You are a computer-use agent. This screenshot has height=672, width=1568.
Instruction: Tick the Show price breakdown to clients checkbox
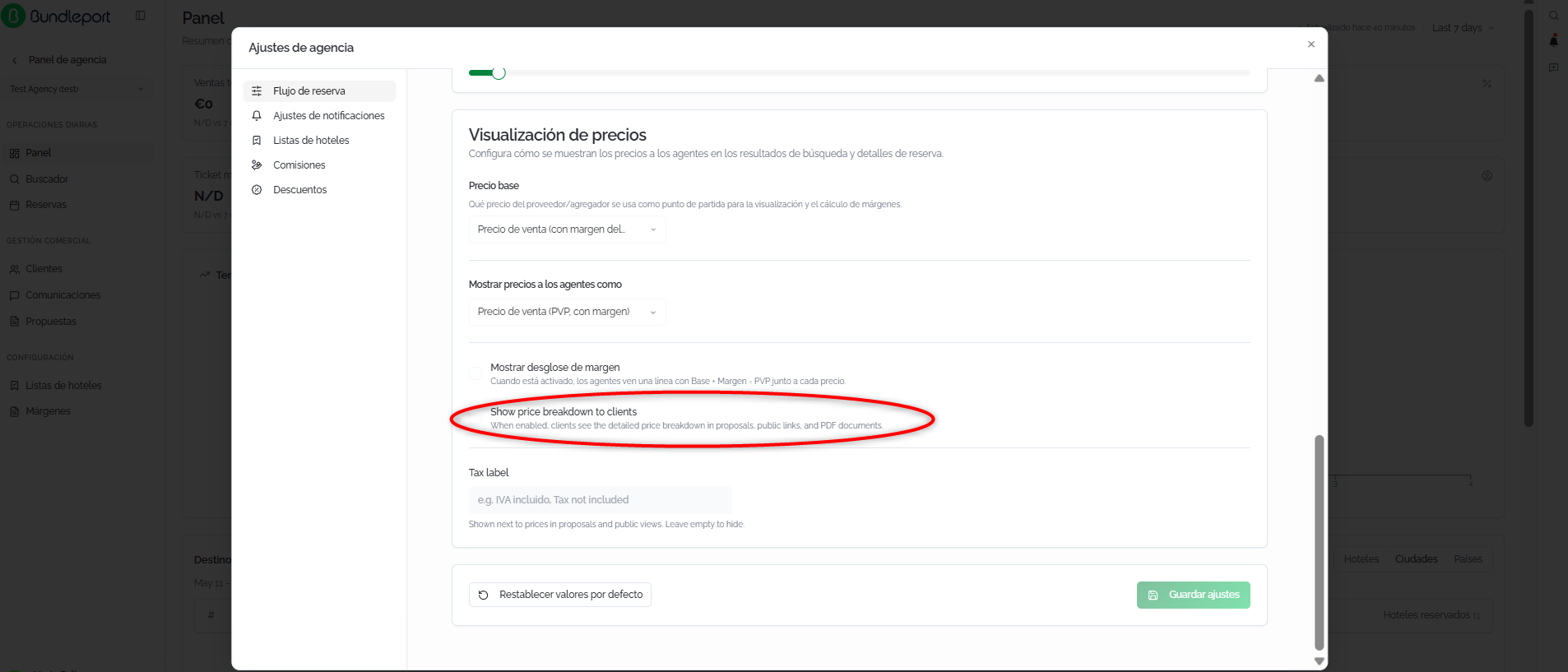point(476,418)
